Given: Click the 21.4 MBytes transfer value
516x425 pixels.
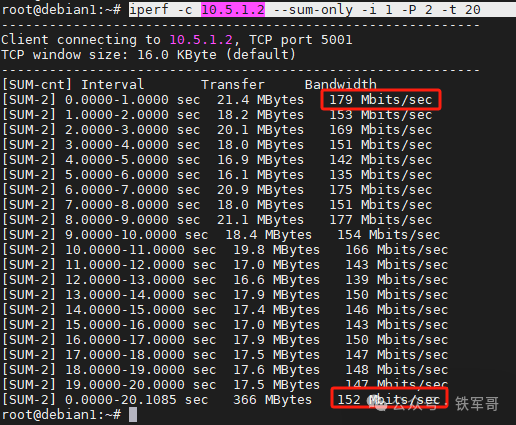Looking at the screenshot, I should tap(260, 100).
